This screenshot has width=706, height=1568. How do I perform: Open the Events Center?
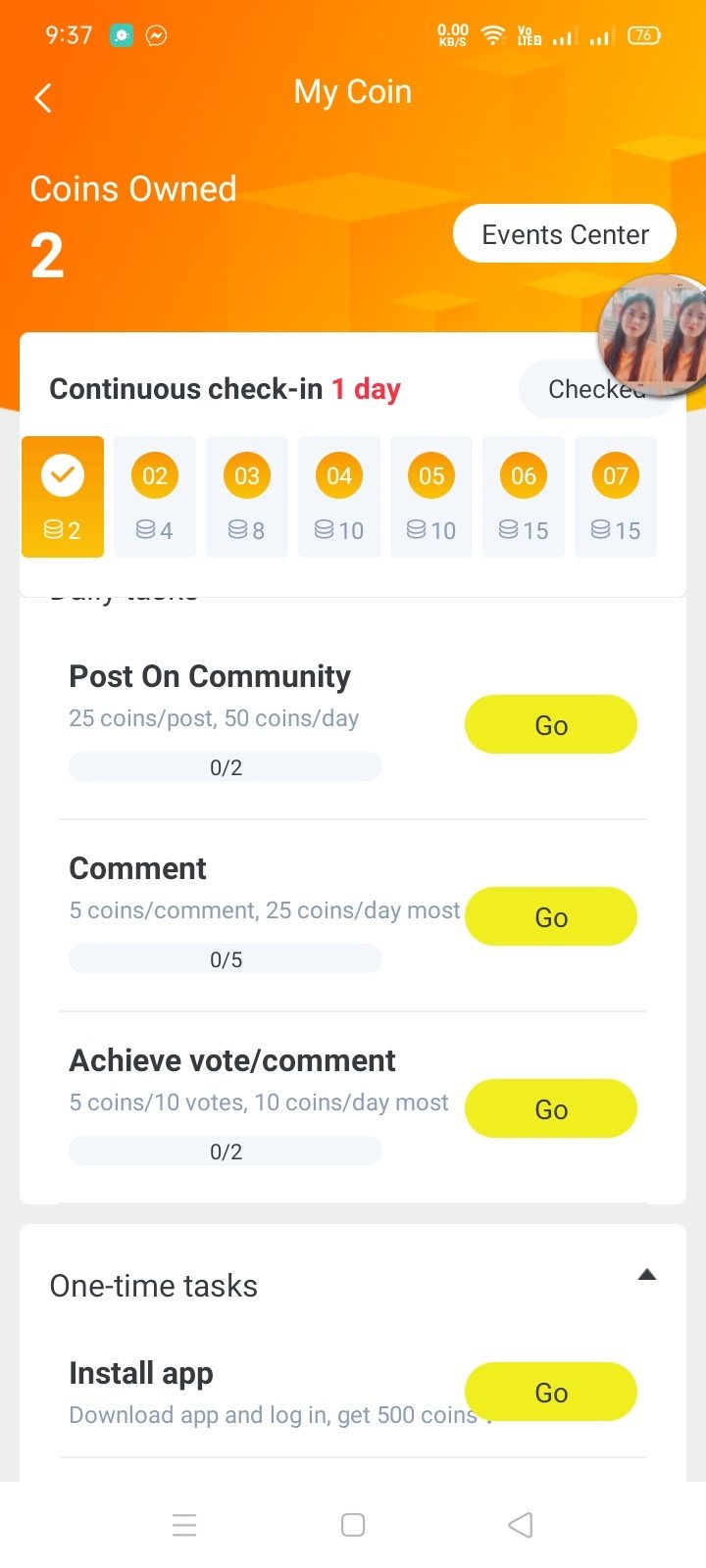tap(565, 234)
